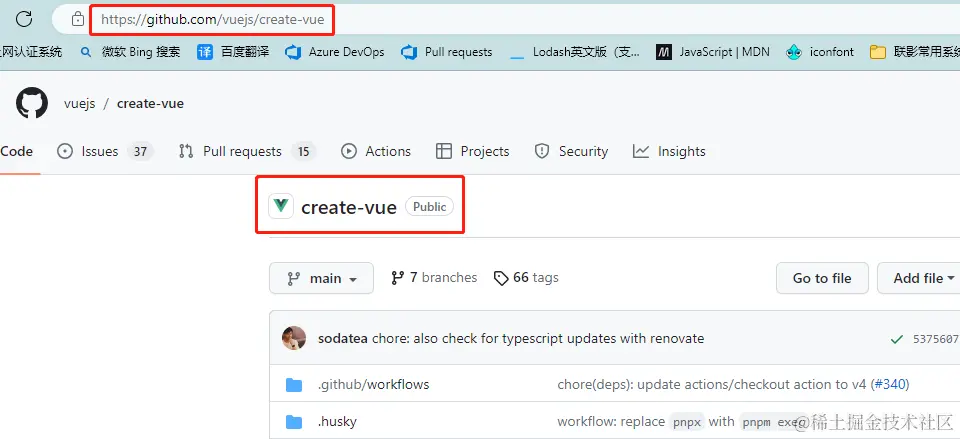Click the .husky folder icon
This screenshot has height=439, width=960.
[294, 422]
